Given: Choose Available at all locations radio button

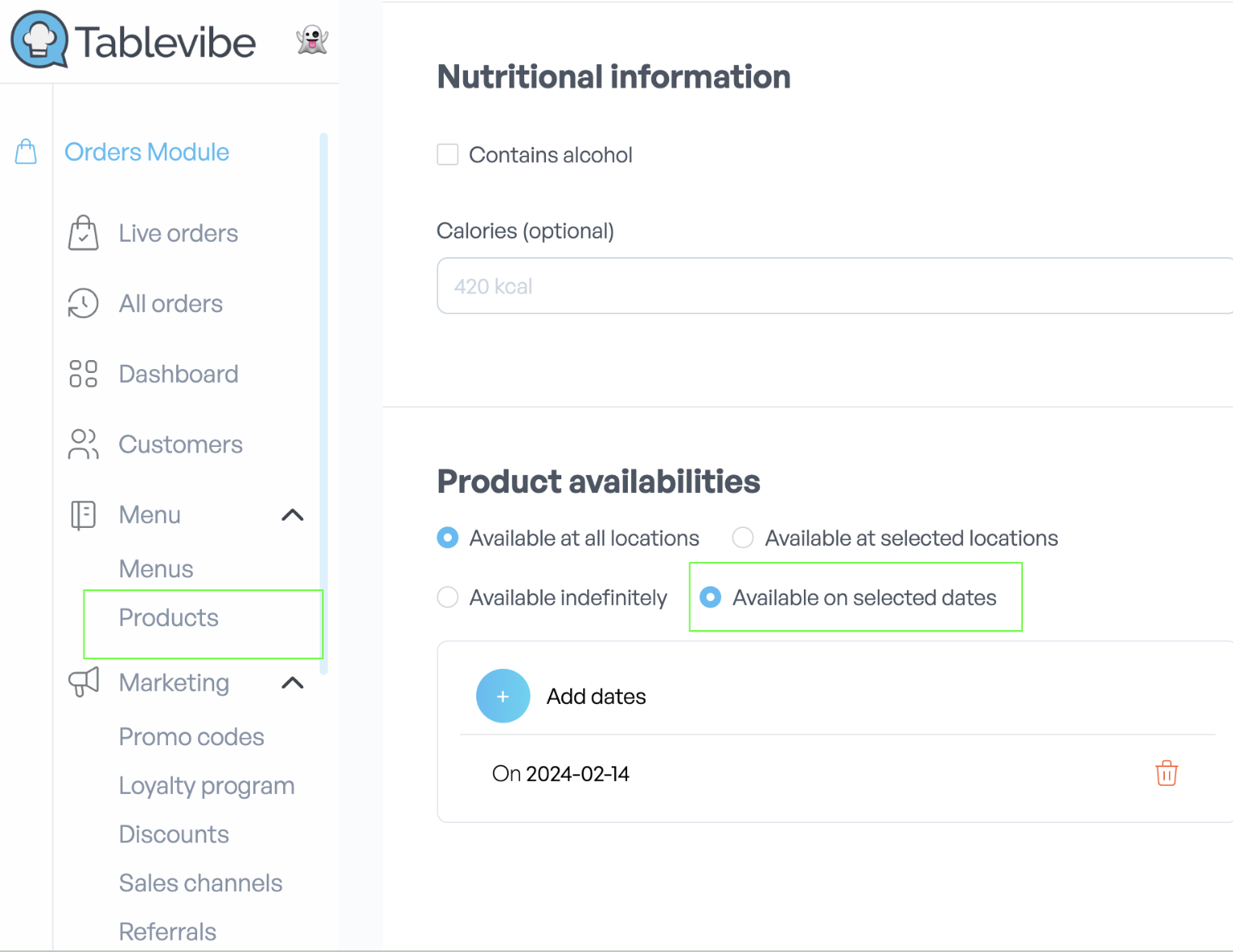Looking at the screenshot, I should tap(448, 538).
